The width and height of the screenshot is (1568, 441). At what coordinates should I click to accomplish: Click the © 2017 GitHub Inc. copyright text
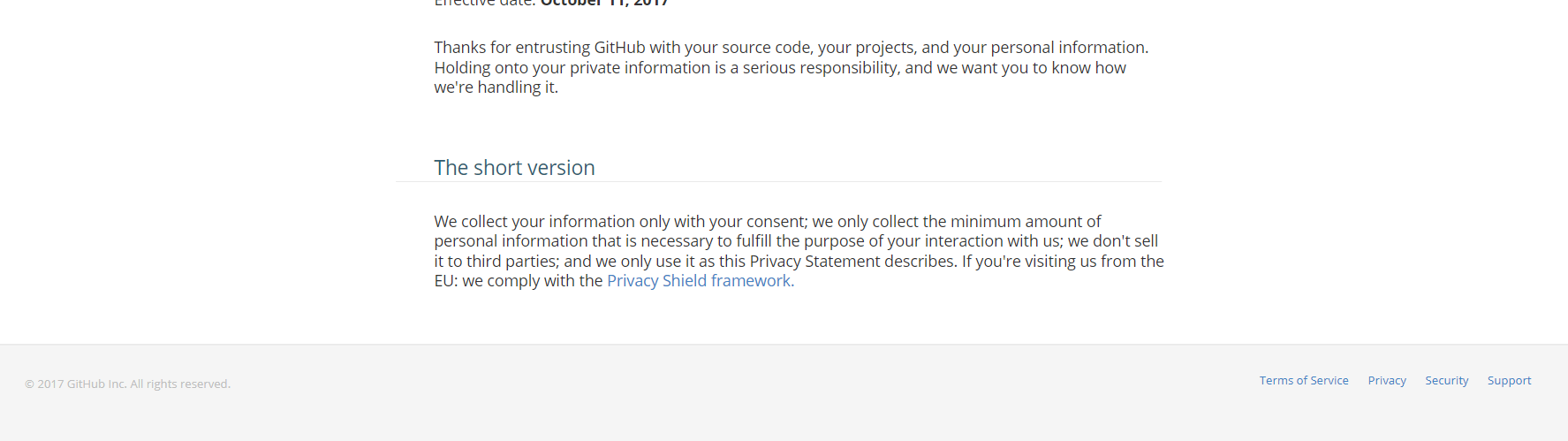[75, 384]
